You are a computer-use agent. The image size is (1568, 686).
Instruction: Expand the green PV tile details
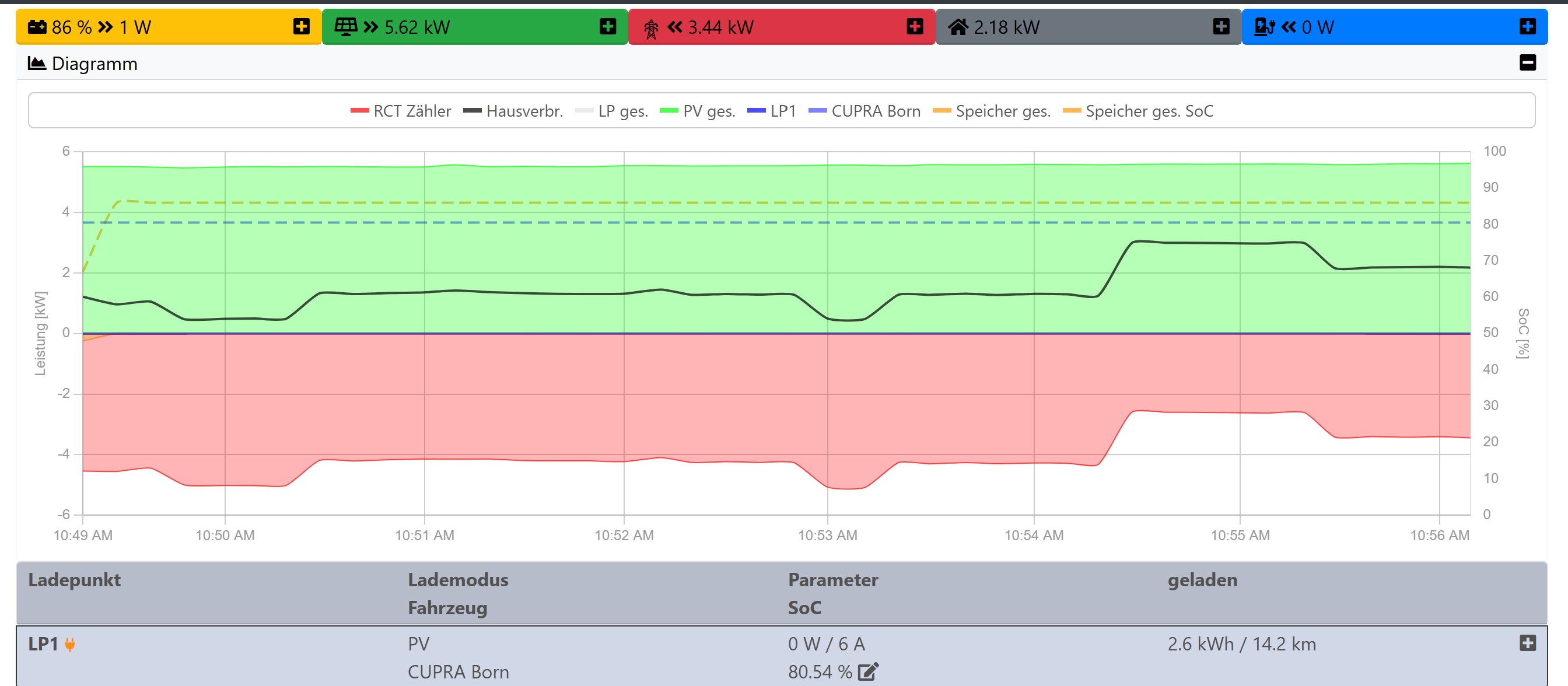(607, 27)
